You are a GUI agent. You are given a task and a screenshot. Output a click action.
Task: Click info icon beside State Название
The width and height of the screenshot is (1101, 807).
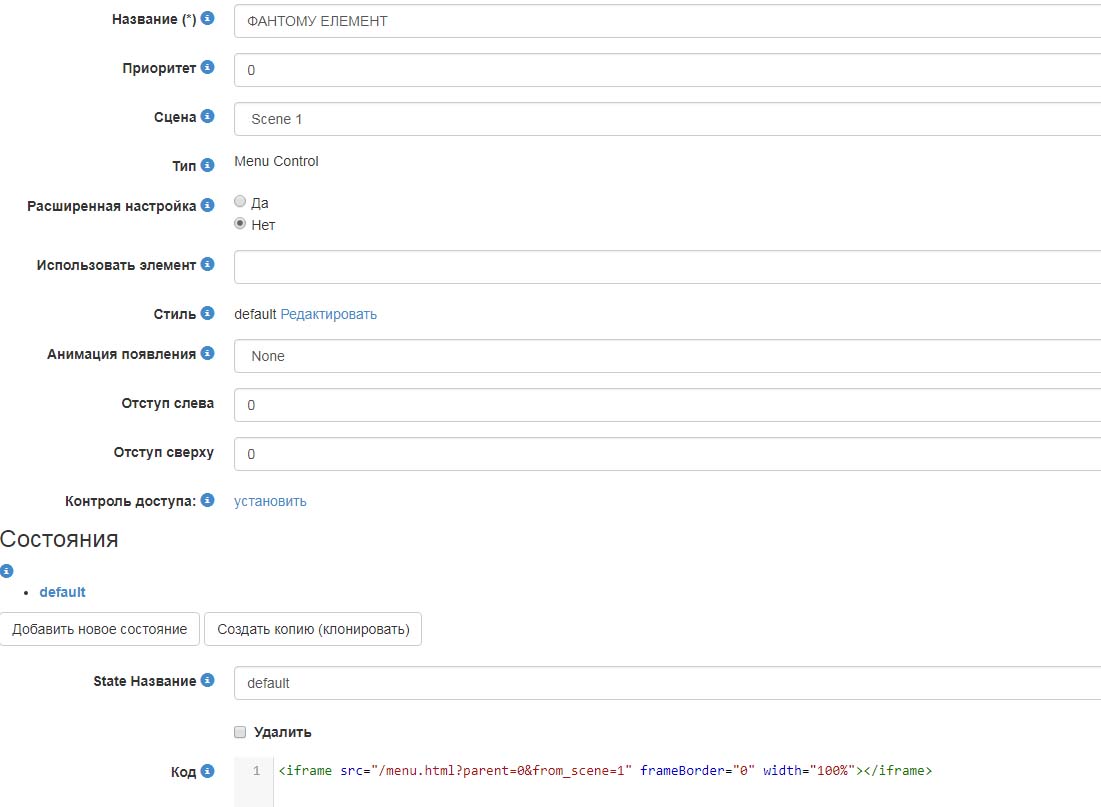pos(207,680)
